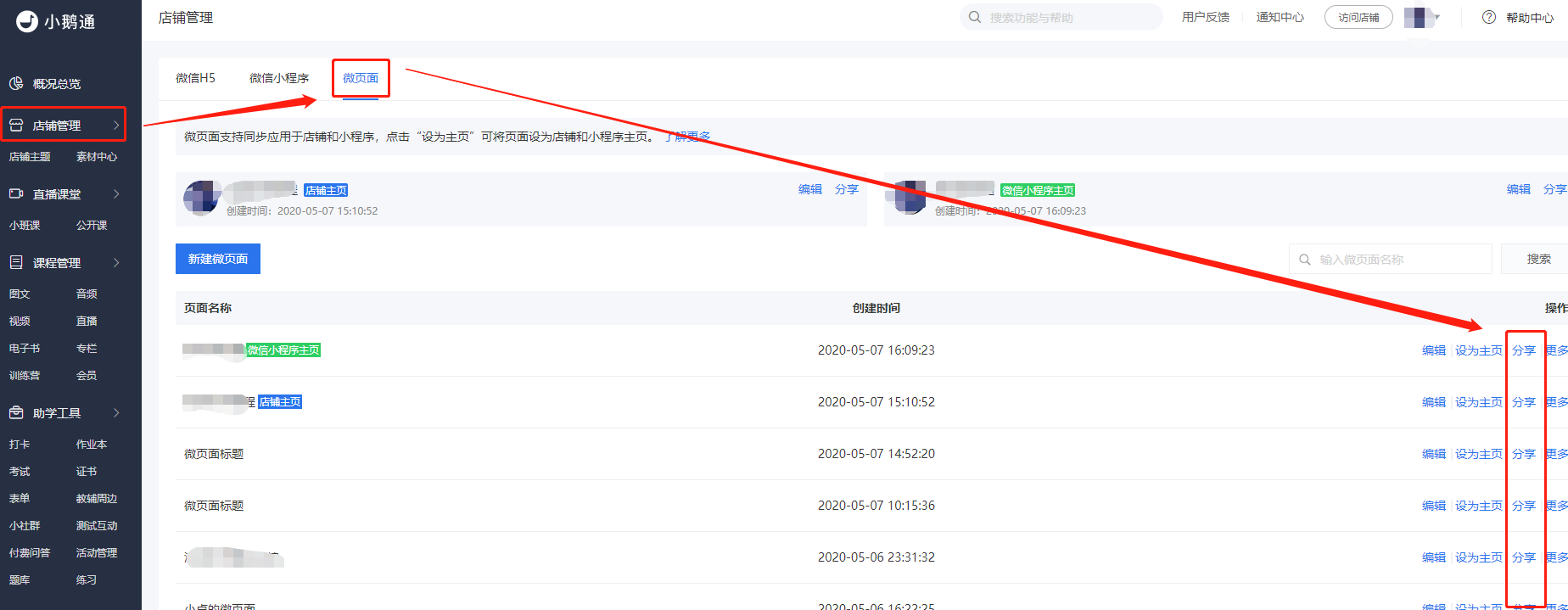This screenshot has width=1568, height=610.
Task: Focus the 输入微页面名称 search field
Action: 1391,259
